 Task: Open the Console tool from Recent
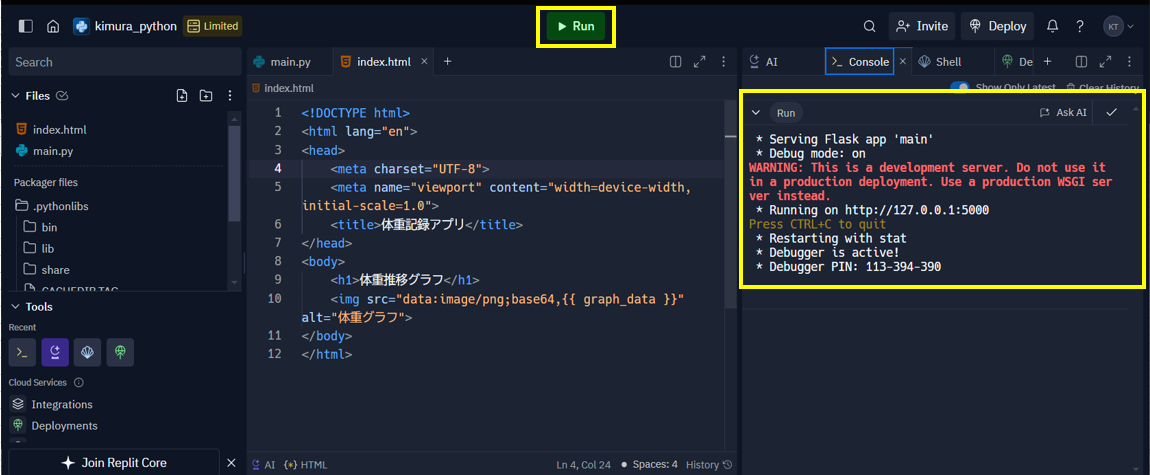click(x=23, y=353)
